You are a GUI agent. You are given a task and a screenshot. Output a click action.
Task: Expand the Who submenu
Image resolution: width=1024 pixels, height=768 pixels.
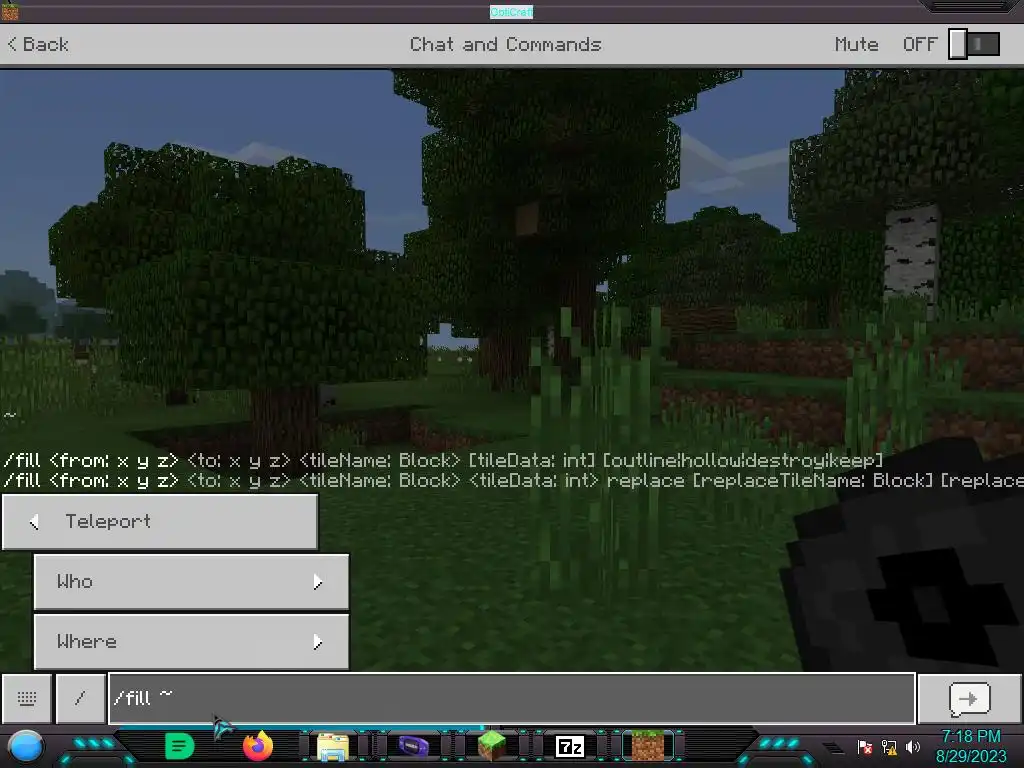191,582
